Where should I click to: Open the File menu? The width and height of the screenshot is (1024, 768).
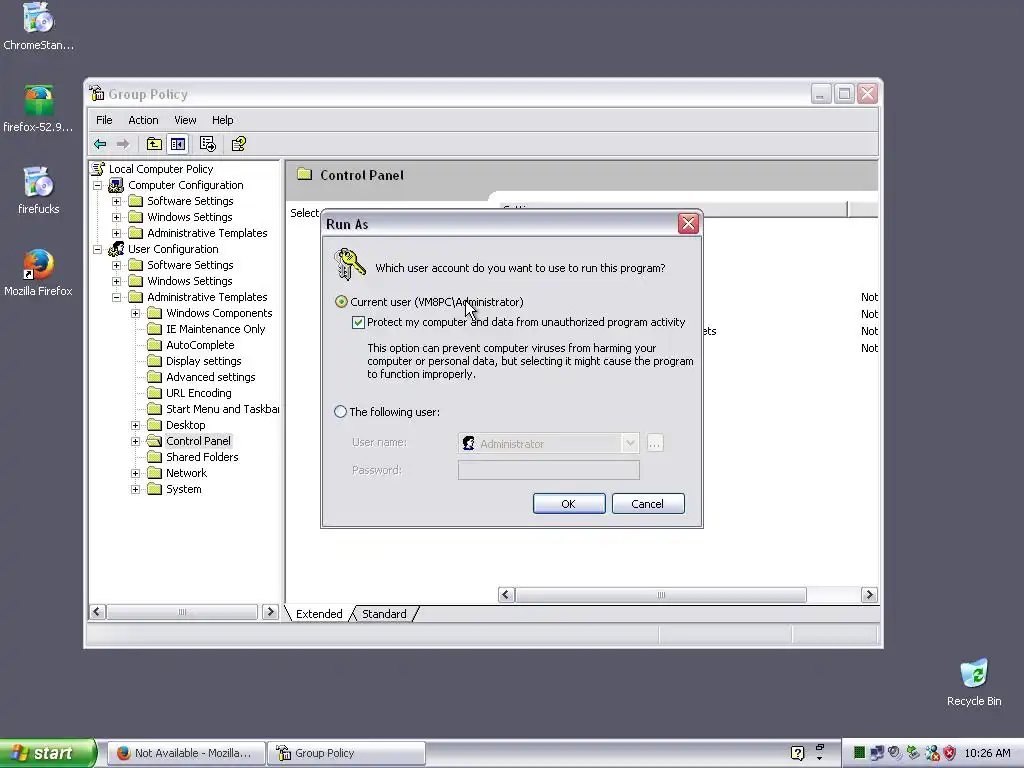pyautogui.click(x=104, y=120)
